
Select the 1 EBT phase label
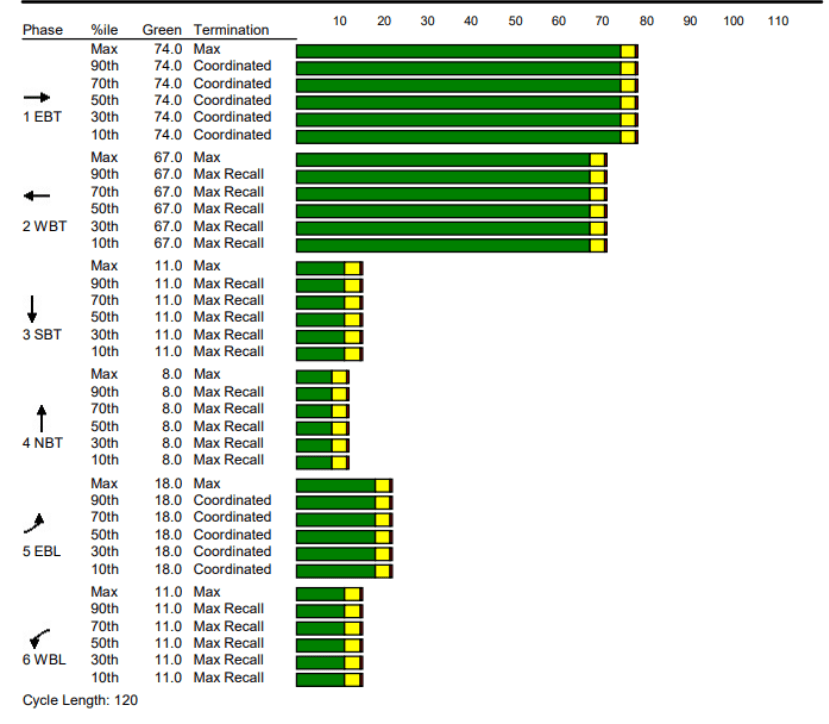click(42, 117)
